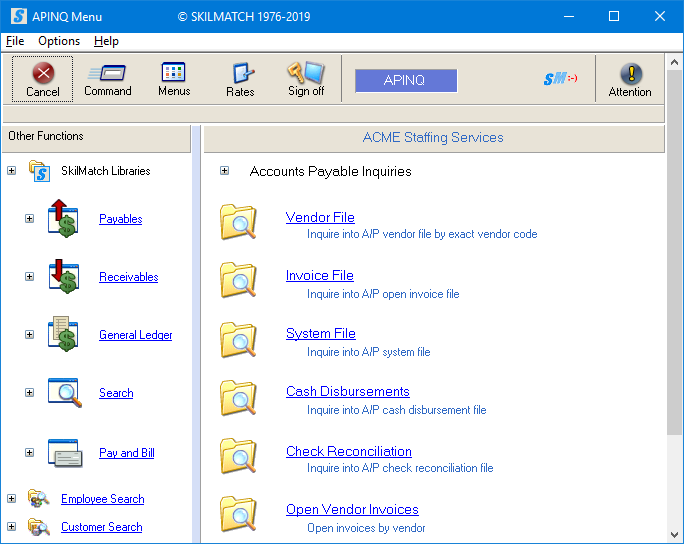Screen dimensions: 684x544
Task: Click the vertical scrollbar thumb
Action: 674,252
